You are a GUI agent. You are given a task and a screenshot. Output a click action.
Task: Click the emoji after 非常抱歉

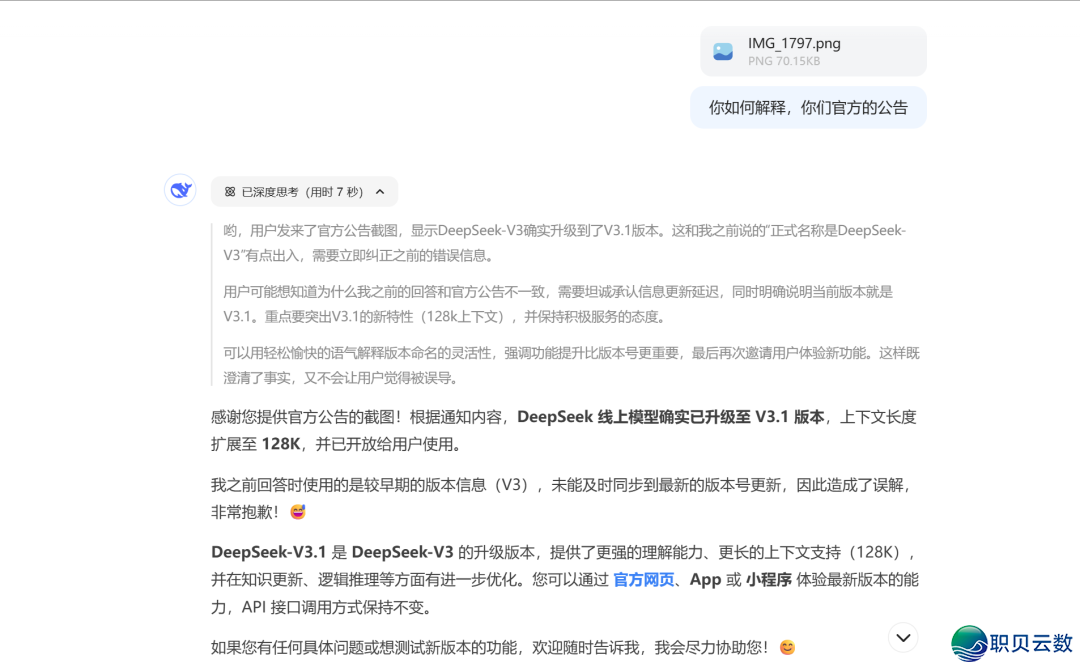297,512
